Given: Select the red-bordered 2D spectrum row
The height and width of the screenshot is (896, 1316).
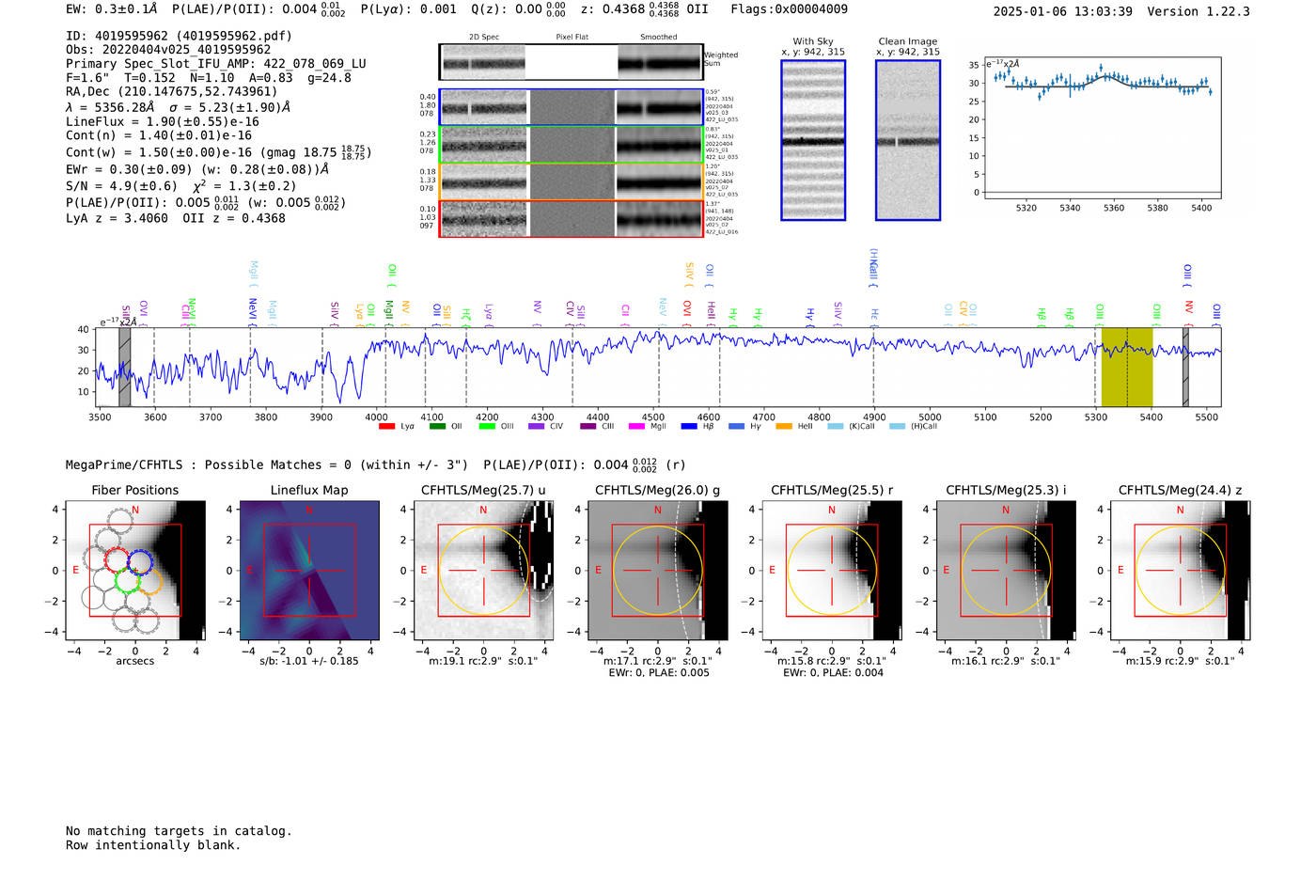Looking at the screenshot, I should coord(571,218).
